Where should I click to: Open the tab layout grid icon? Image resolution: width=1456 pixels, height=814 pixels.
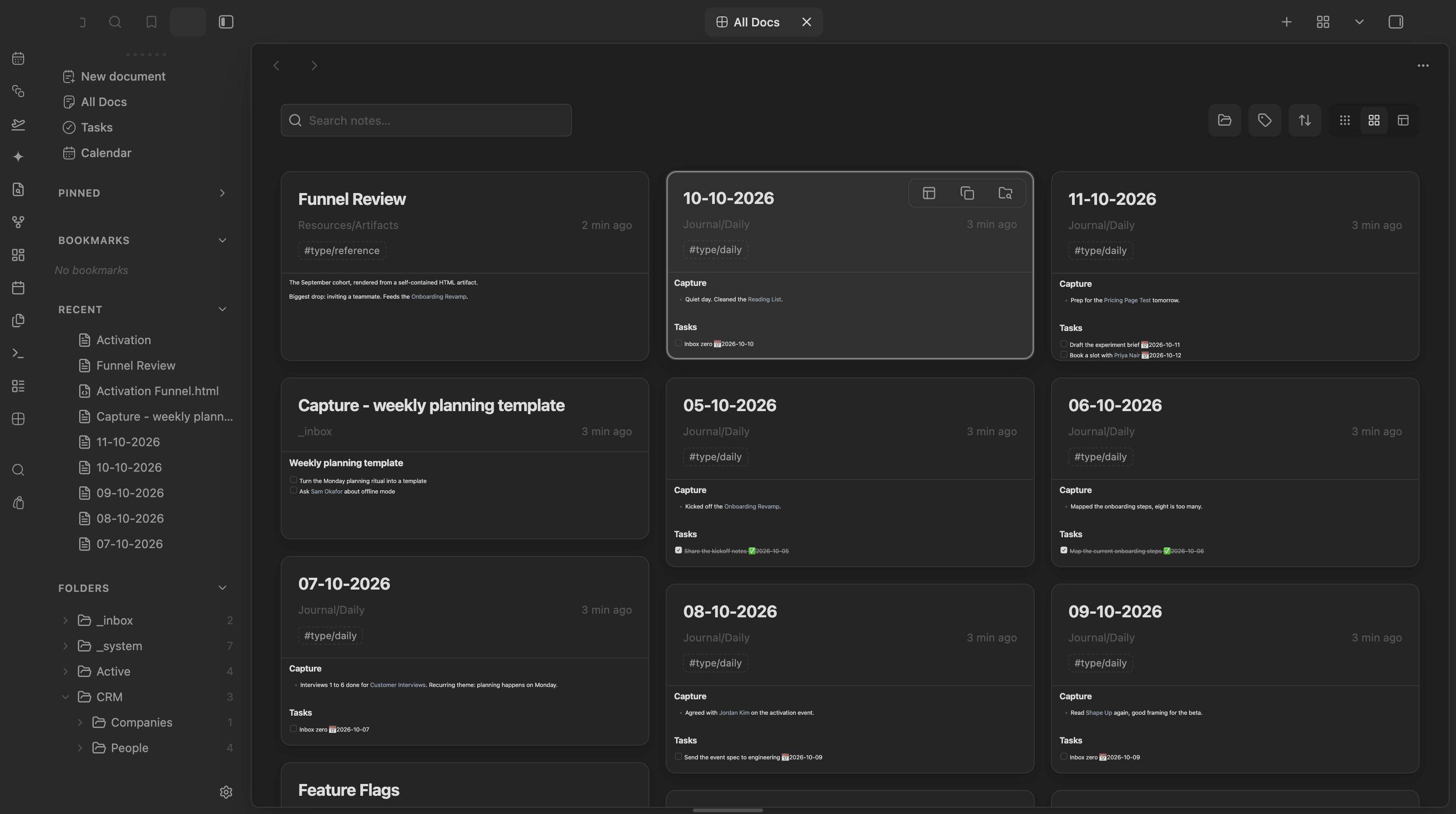pyautogui.click(x=1323, y=22)
